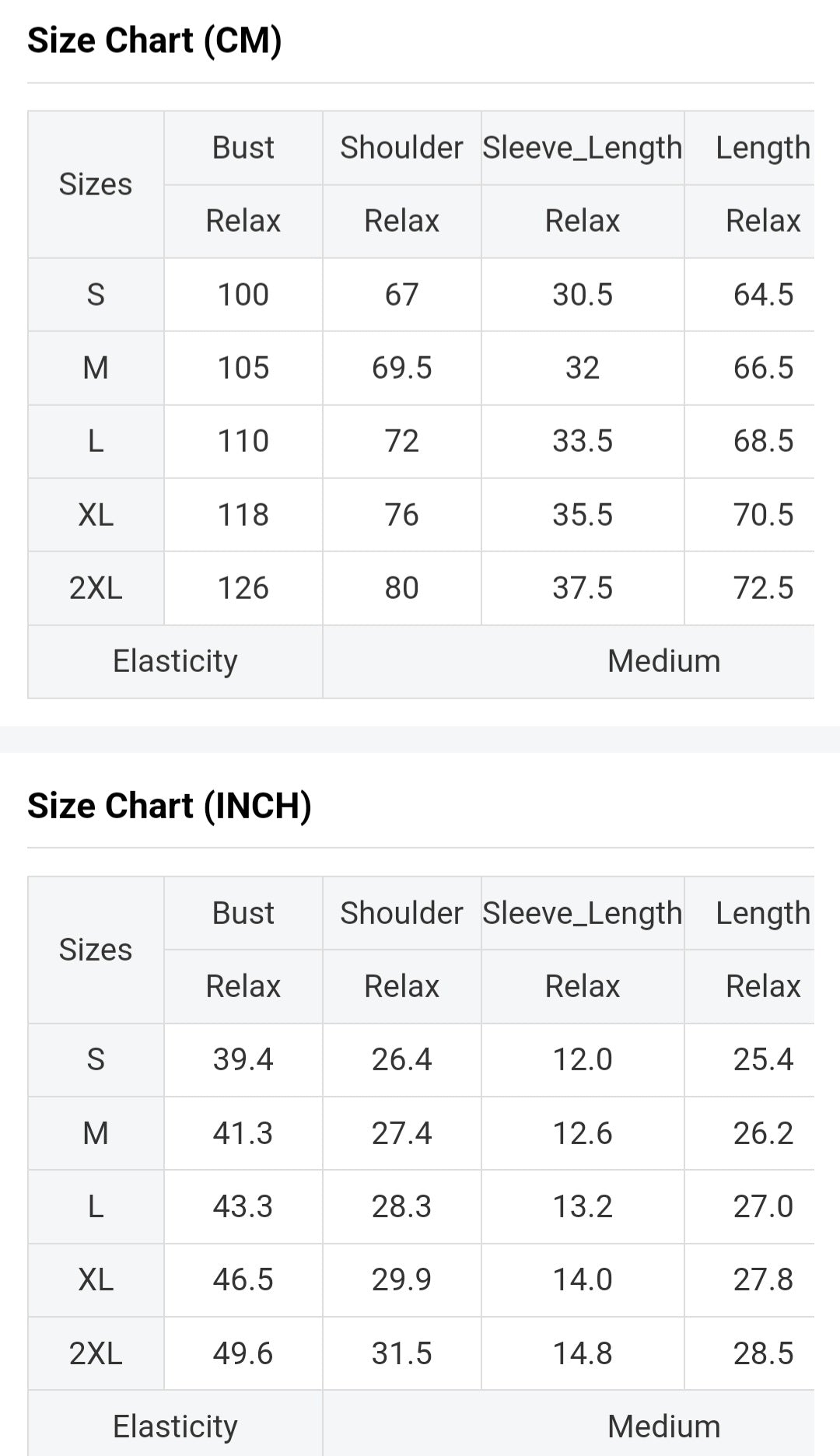The width and height of the screenshot is (840, 1456).
Task: Select shoulder value 69.5 for size M
Action: (x=401, y=368)
